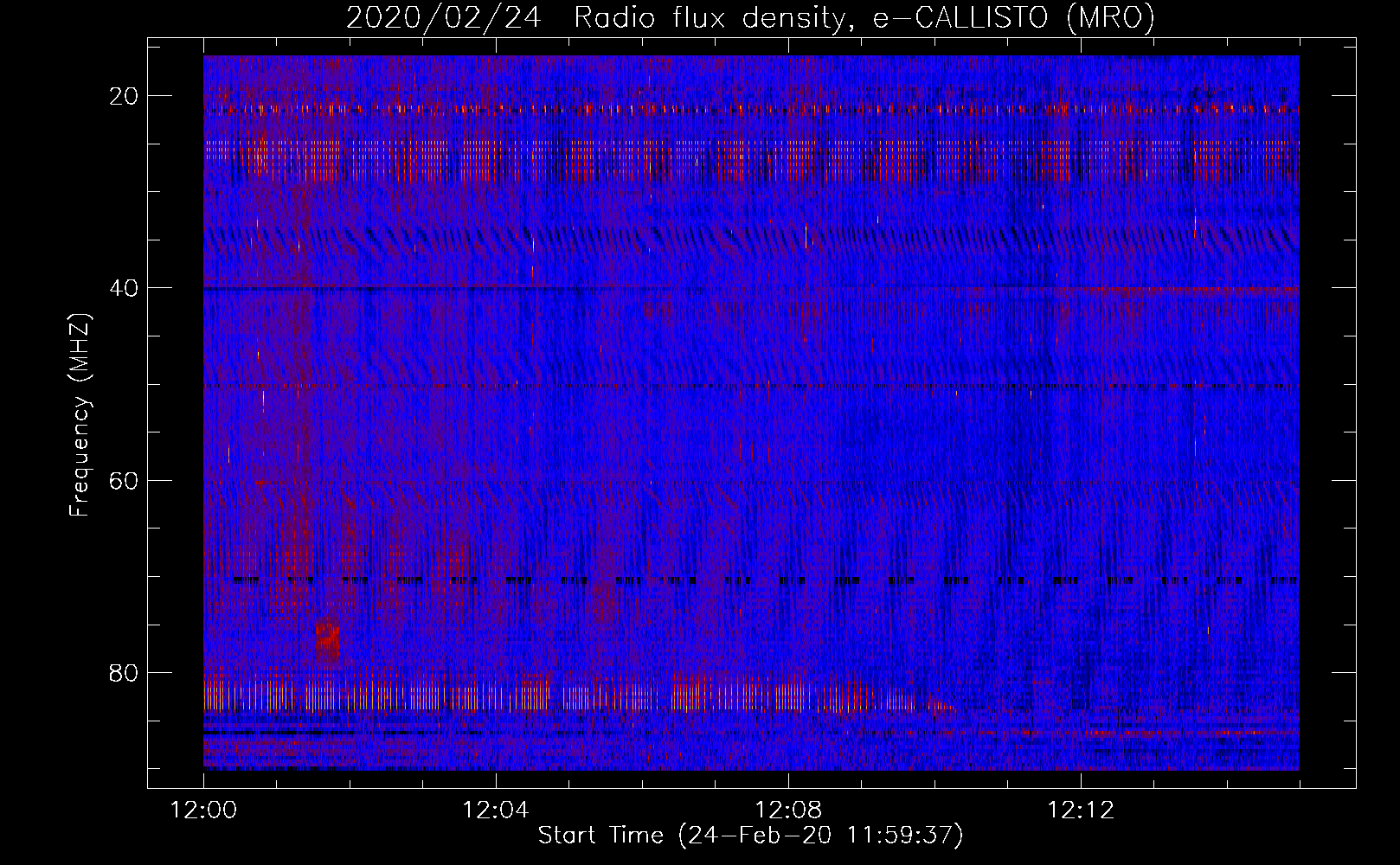Click the 'Frequency (MHZ)' axis label
The image size is (1400, 865).
tap(80, 415)
